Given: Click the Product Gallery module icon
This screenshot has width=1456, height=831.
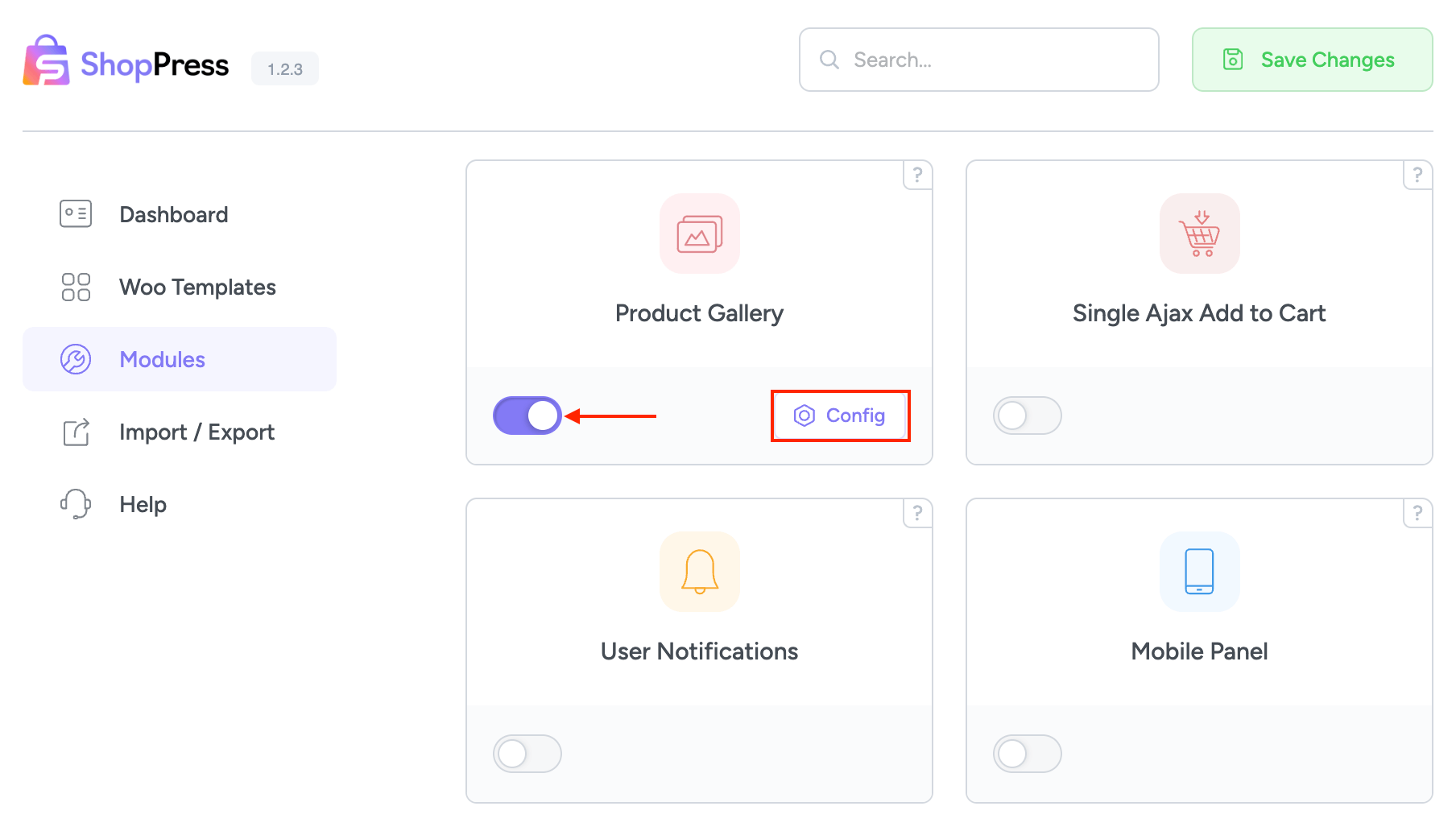Looking at the screenshot, I should coord(699,234).
